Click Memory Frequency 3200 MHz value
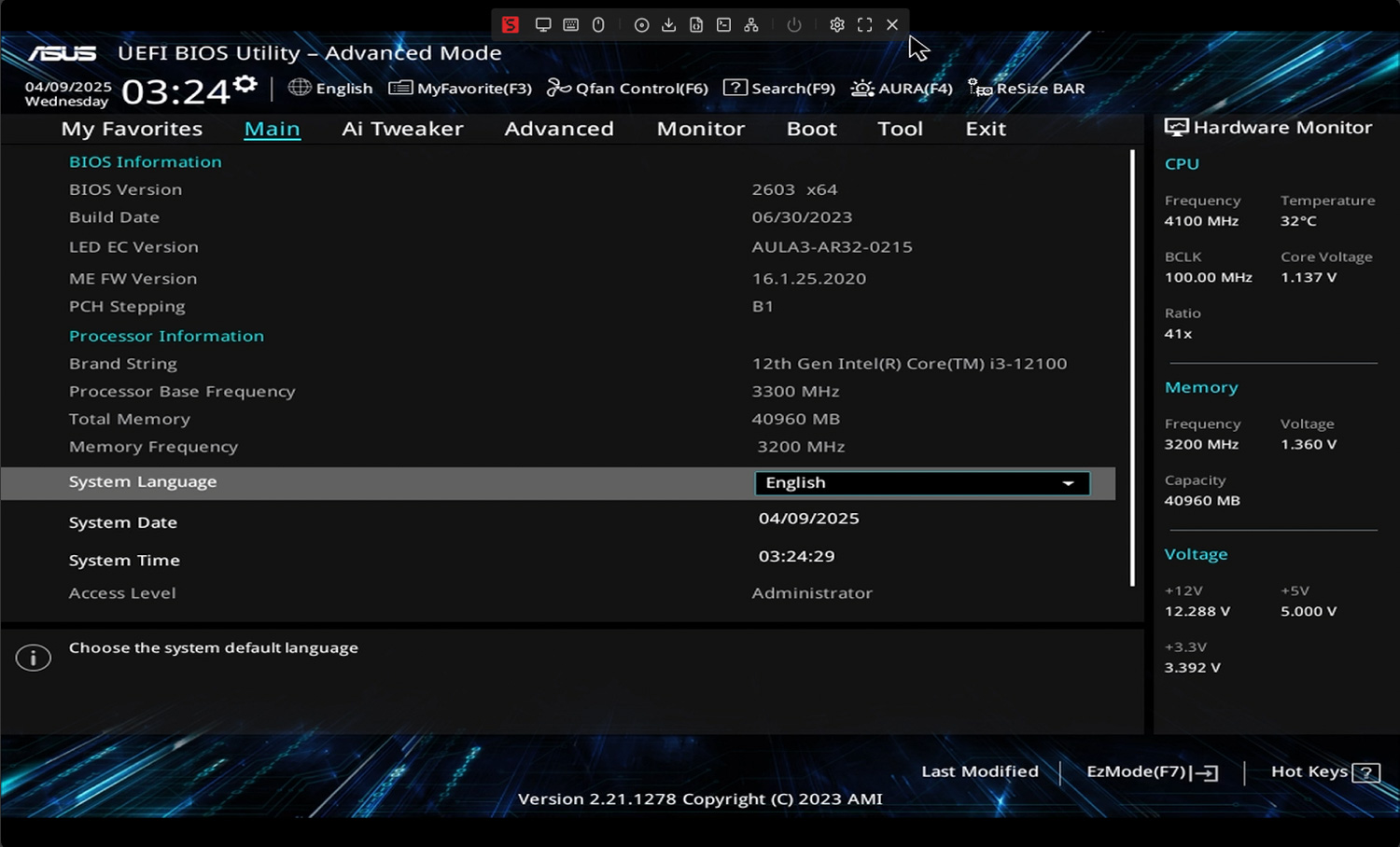Image resolution: width=1400 pixels, height=847 pixels. click(x=801, y=447)
